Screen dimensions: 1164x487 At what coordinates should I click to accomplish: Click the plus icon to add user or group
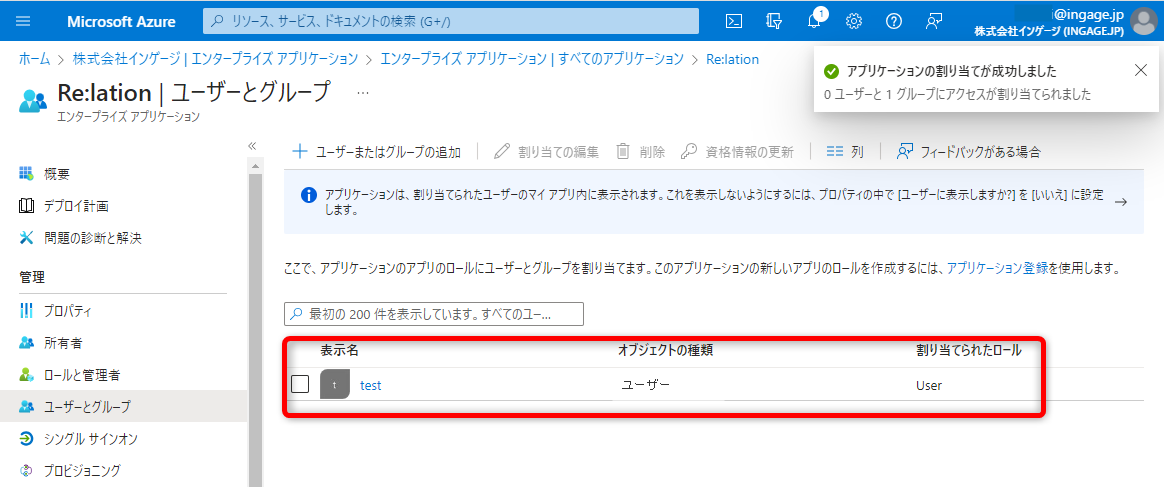[x=300, y=151]
